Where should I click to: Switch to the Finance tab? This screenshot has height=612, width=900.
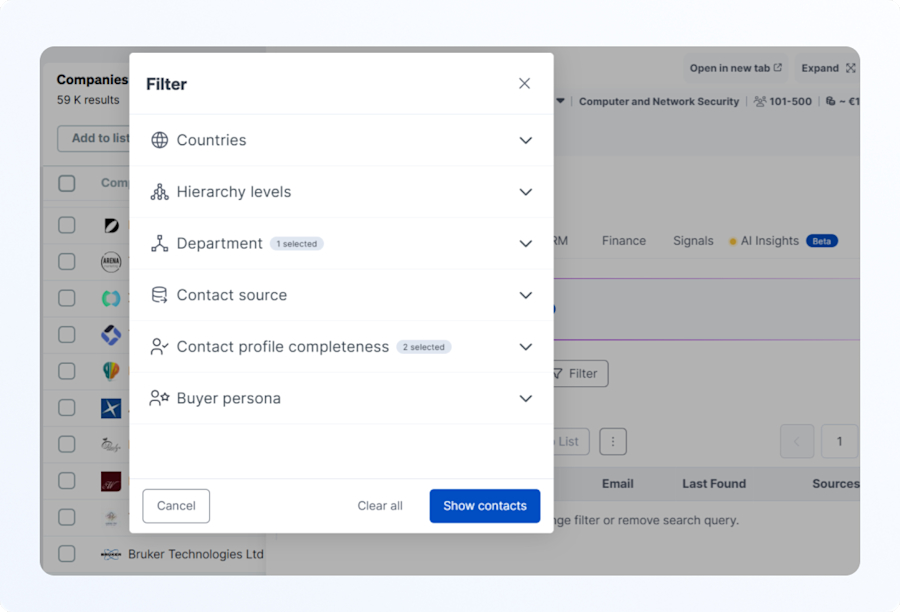pos(624,241)
